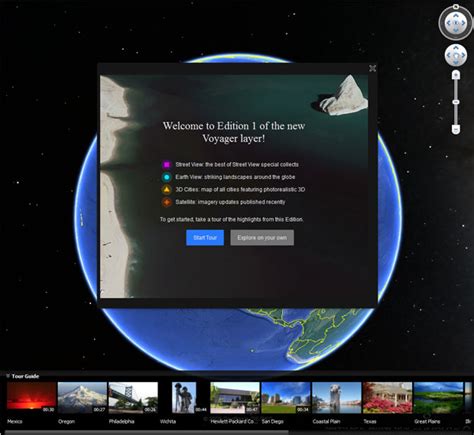474x435 pixels.
Task: Open the Hewlett-Packard tour thumbnail
Action: pos(235,398)
